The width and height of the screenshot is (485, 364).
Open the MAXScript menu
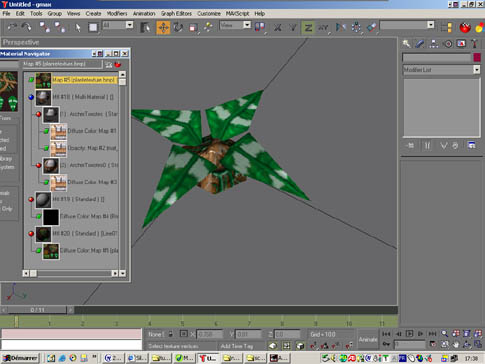(x=237, y=14)
